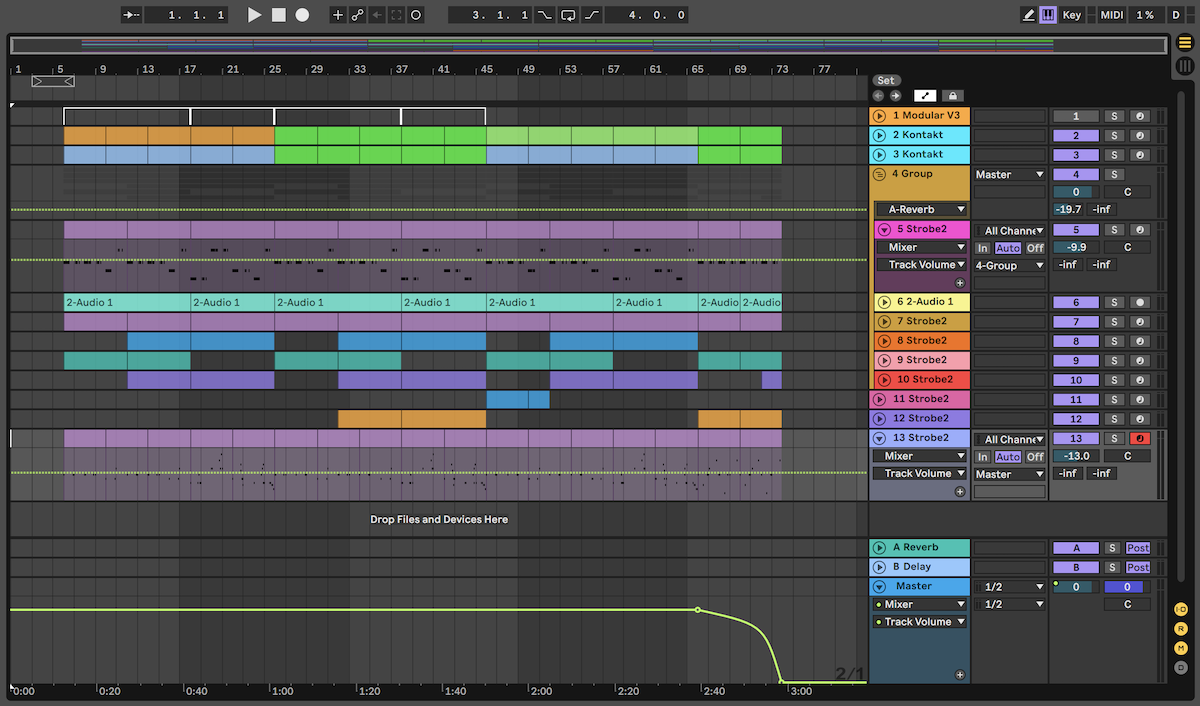Open 5 Strobe2 Track Volume parameter chooser

pos(921,265)
